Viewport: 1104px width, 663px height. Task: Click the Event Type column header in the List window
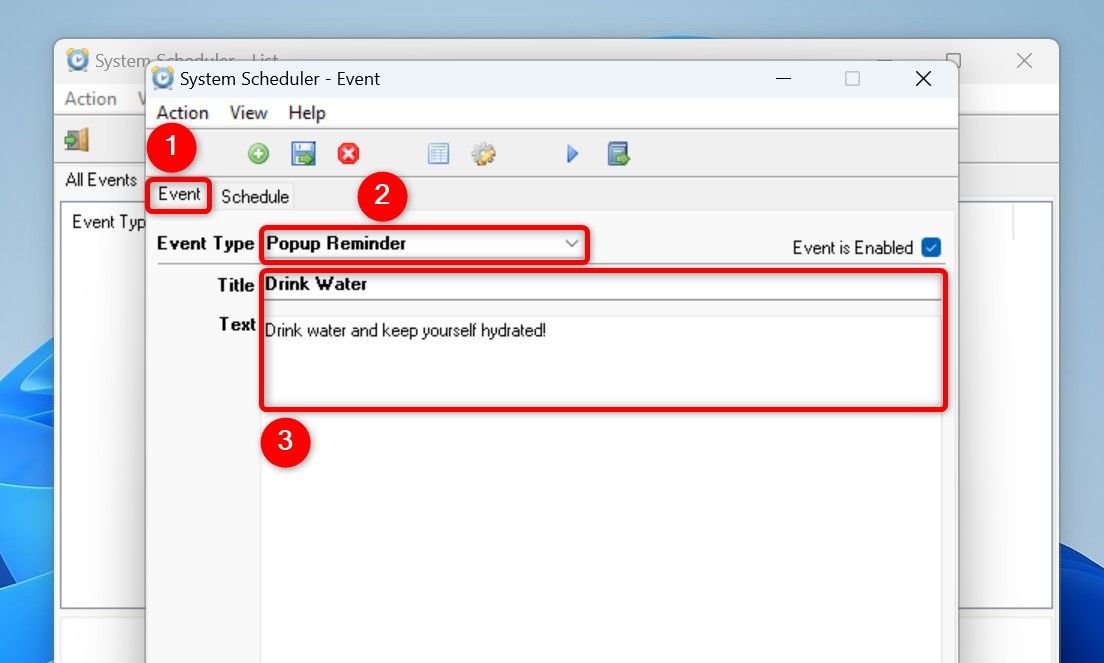(108, 222)
